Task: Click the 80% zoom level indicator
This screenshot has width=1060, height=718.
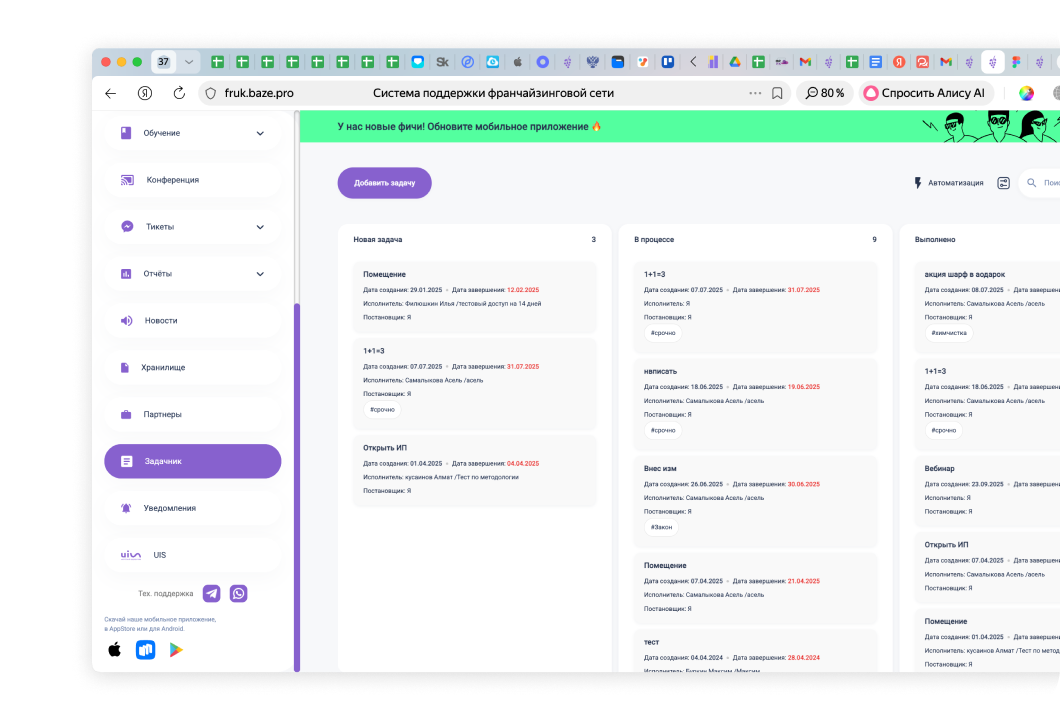Action: point(824,93)
